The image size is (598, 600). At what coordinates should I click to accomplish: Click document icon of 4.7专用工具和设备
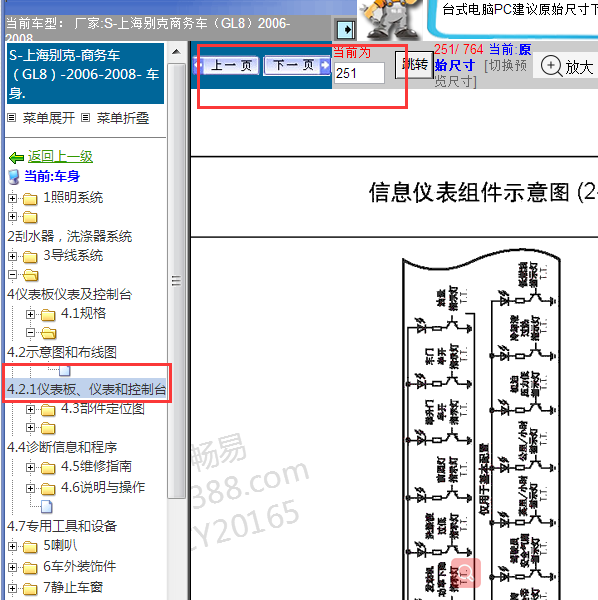coord(47,507)
